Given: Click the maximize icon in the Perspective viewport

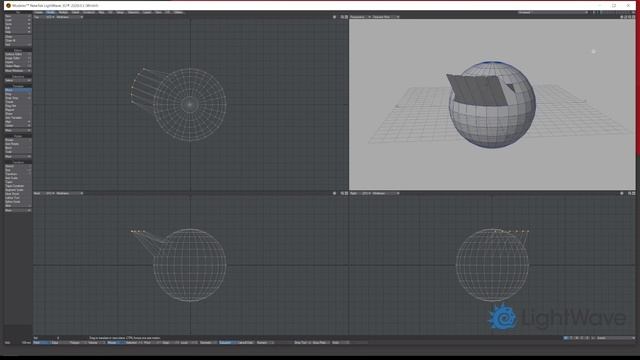Looking at the screenshot, I should (633, 17).
